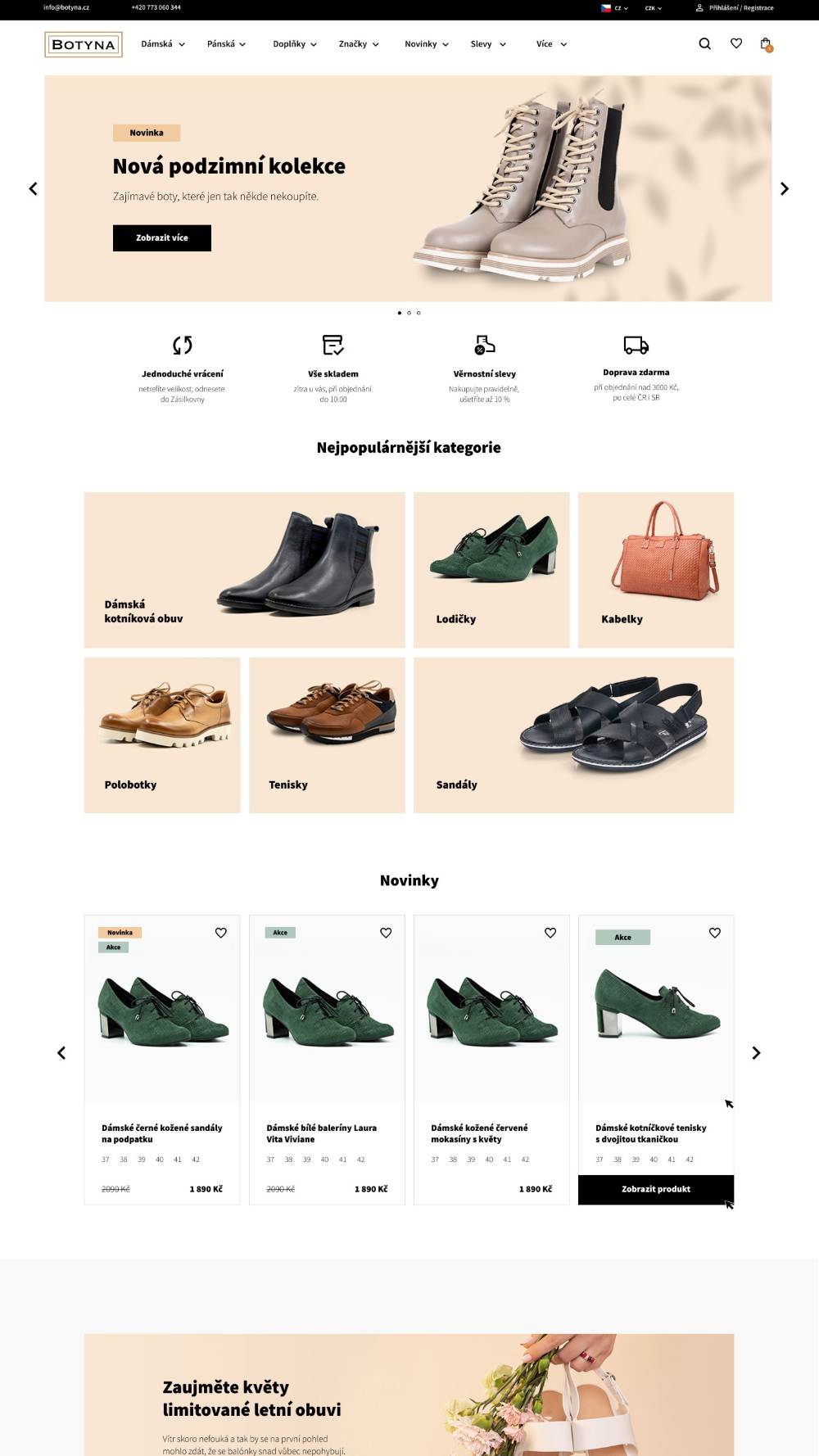The height and width of the screenshot is (1456, 819).
Task: Open the search magnifier icon
Action: click(704, 44)
